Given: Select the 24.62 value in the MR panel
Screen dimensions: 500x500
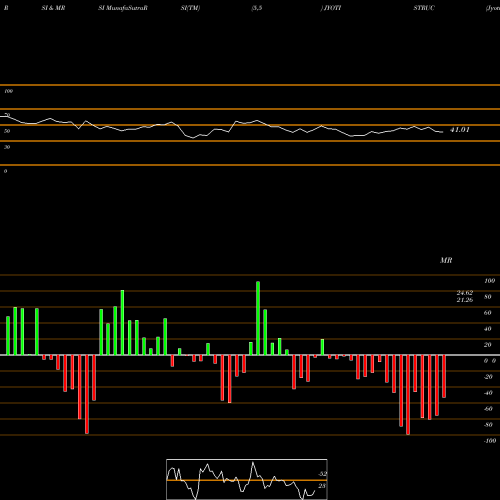Looking at the screenshot, I should (465, 293).
